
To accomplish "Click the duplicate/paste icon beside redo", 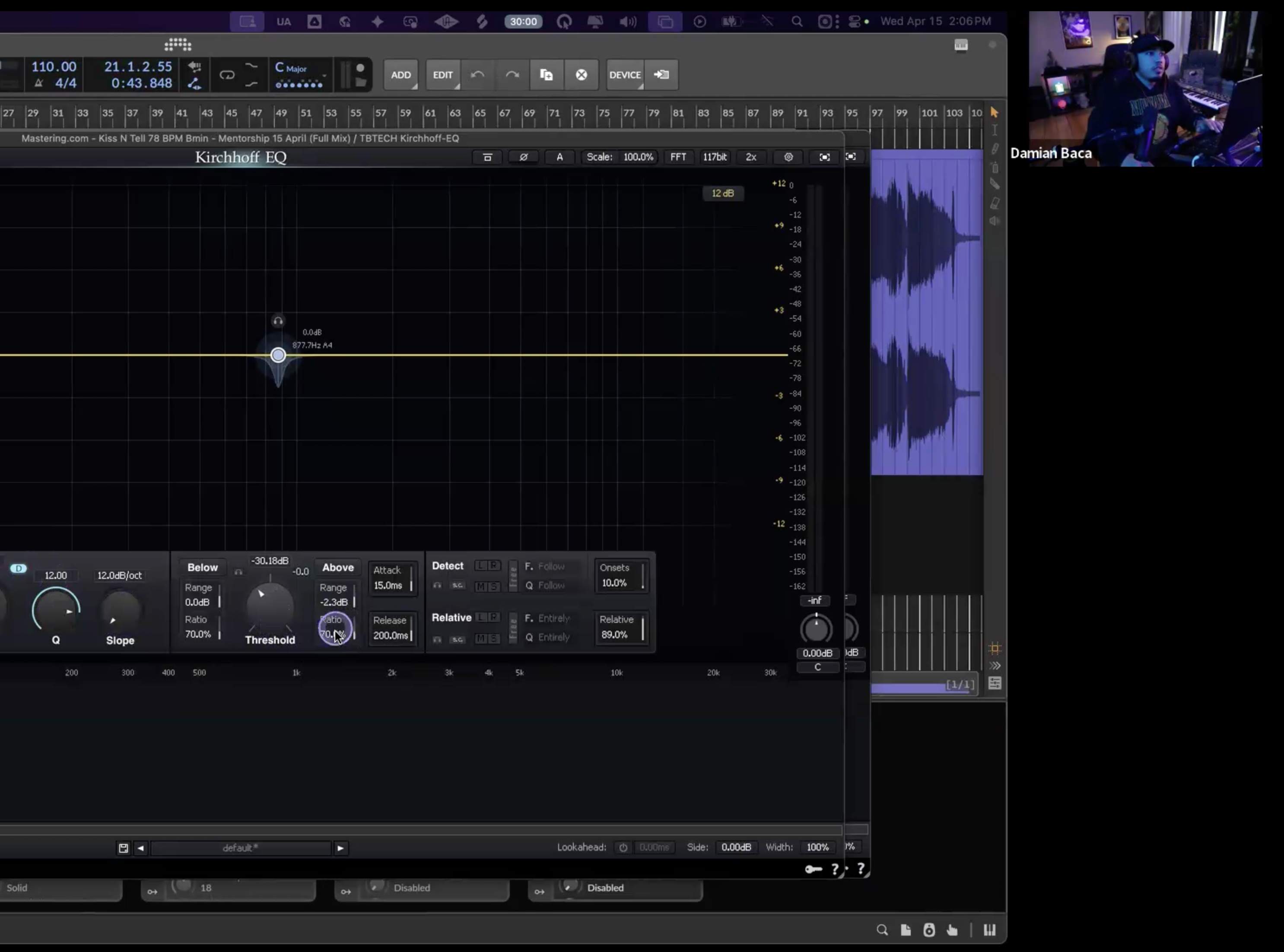I will coord(547,74).
